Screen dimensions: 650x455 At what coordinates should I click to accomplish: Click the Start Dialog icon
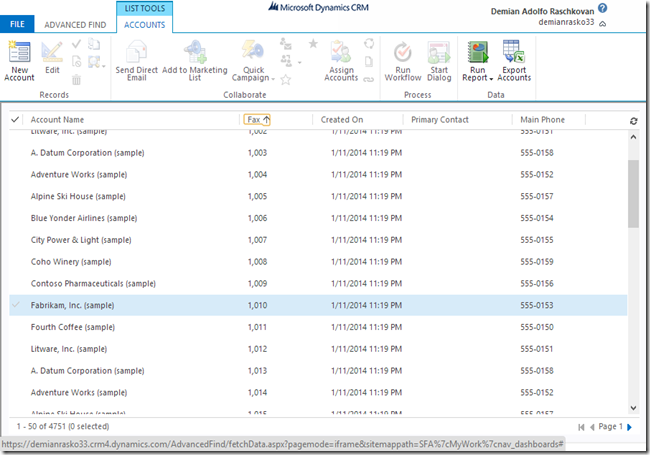[x=438, y=52]
